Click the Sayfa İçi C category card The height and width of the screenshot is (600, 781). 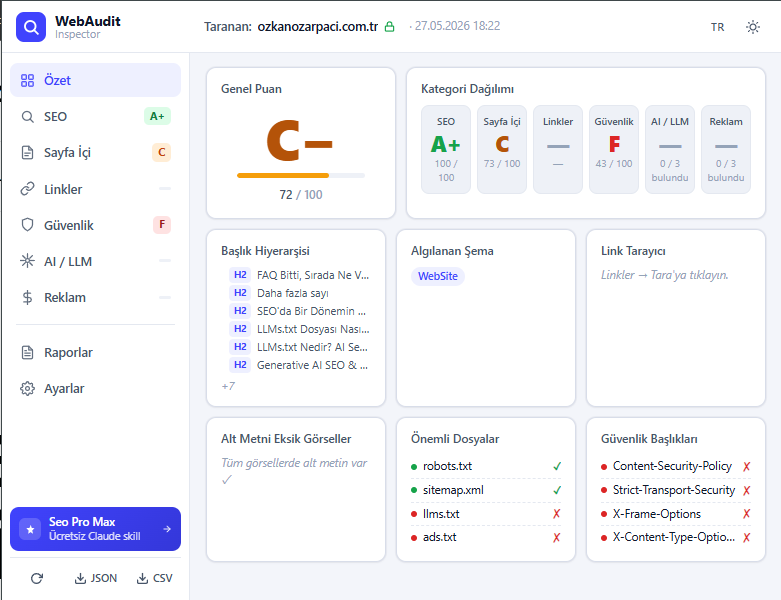pyautogui.click(x=502, y=149)
